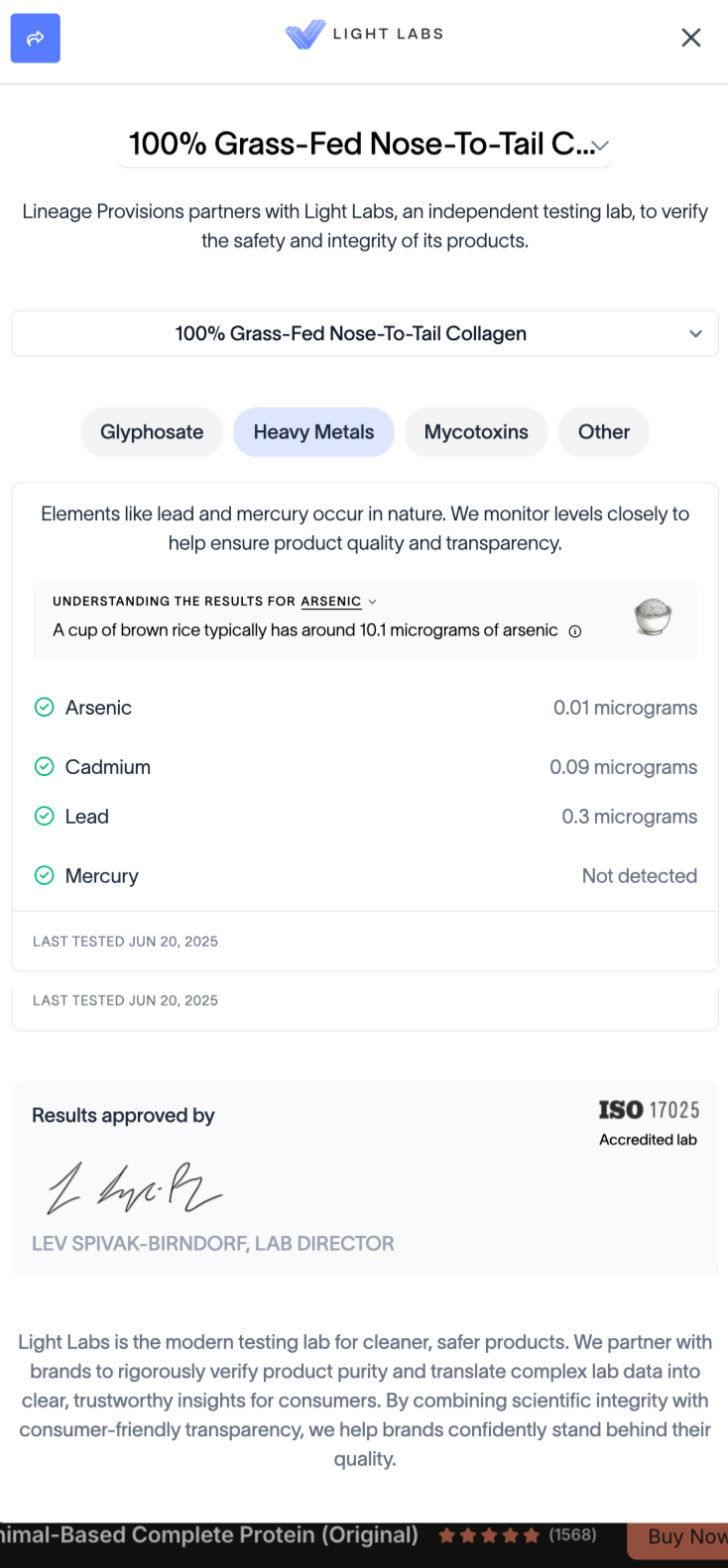The height and width of the screenshot is (1568, 728).
Task: Click the green check icon next to Cadmium
Action: click(x=45, y=767)
